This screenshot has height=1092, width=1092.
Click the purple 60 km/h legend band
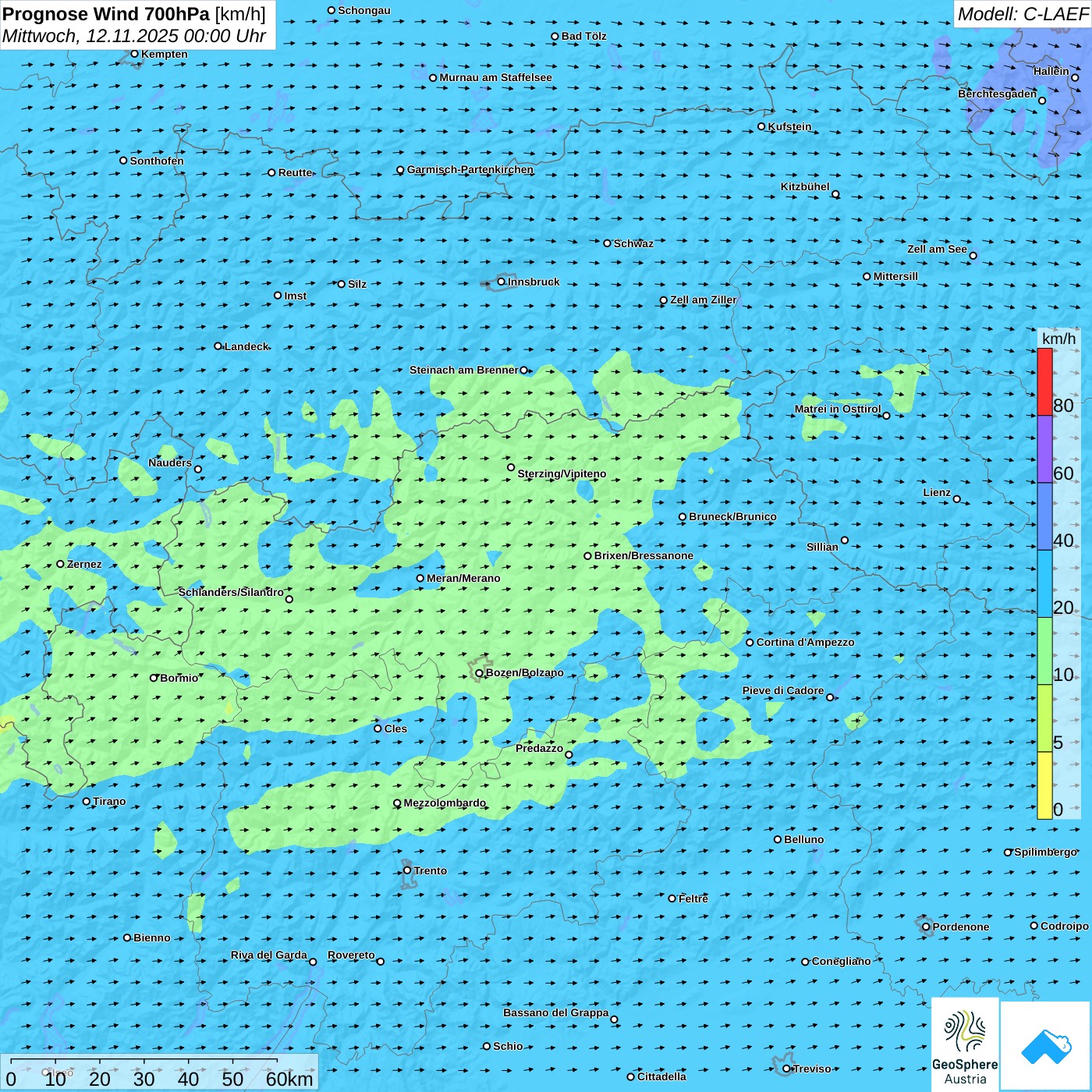pos(1044,449)
